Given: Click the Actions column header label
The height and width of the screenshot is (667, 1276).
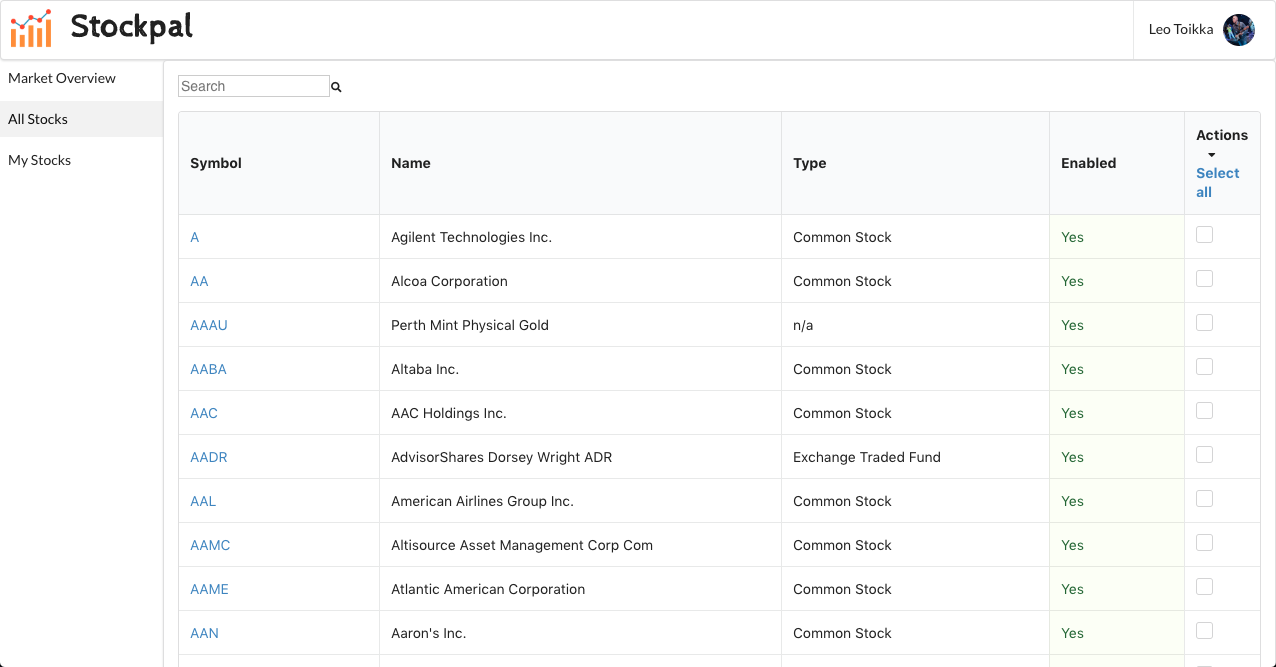Looking at the screenshot, I should [1222, 135].
